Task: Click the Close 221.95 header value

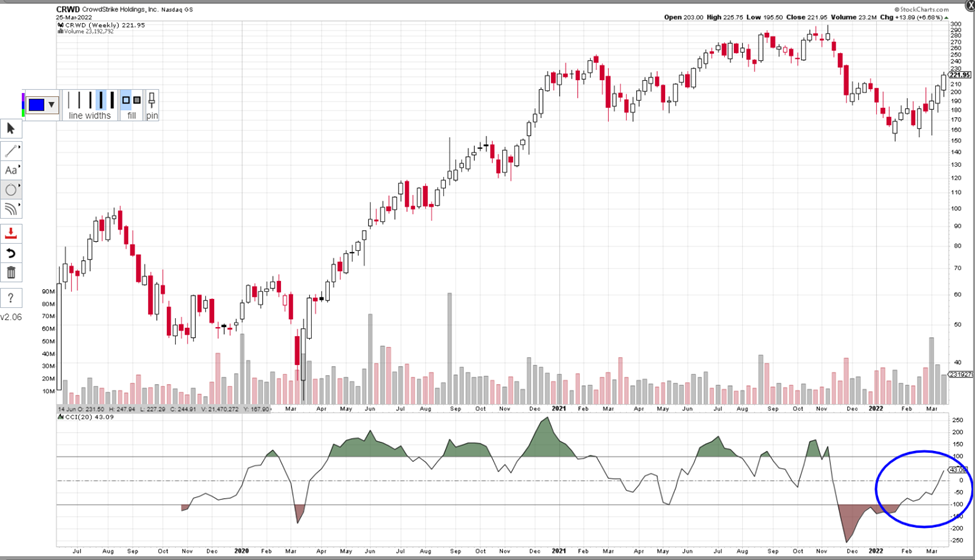Action: [x=808, y=17]
